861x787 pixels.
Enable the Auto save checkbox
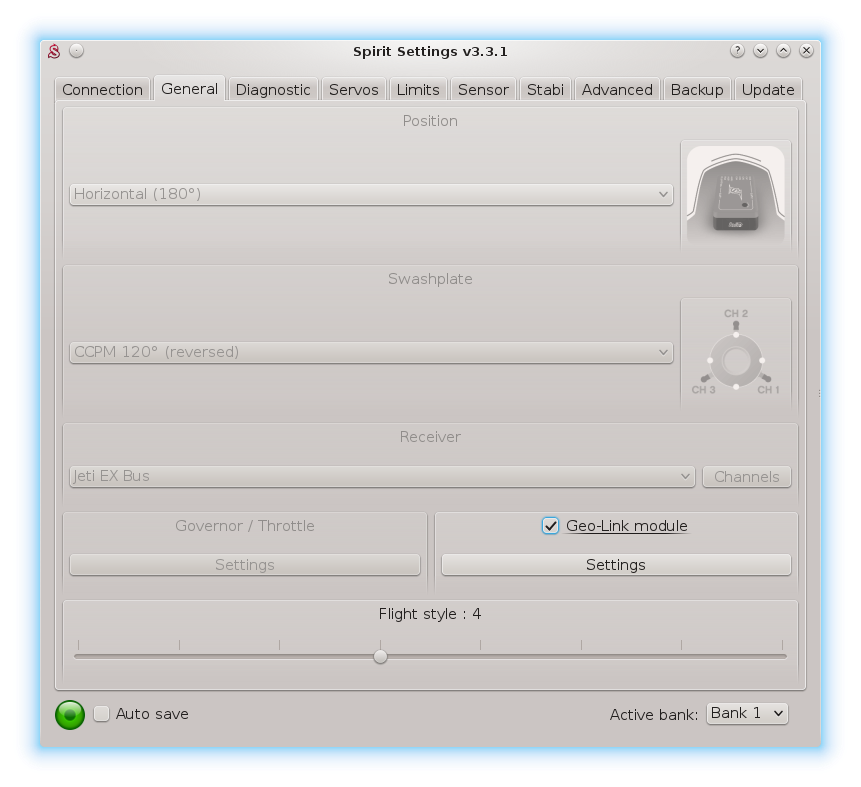click(102, 714)
